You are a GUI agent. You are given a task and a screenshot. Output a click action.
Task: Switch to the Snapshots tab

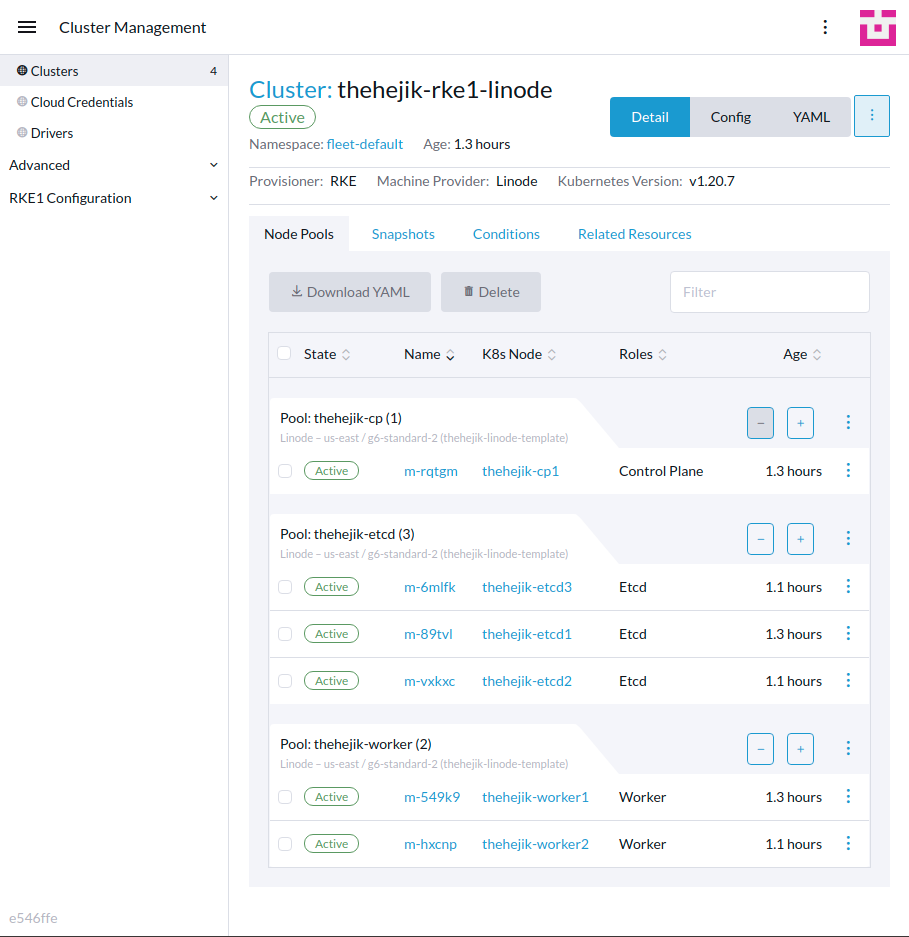point(403,234)
